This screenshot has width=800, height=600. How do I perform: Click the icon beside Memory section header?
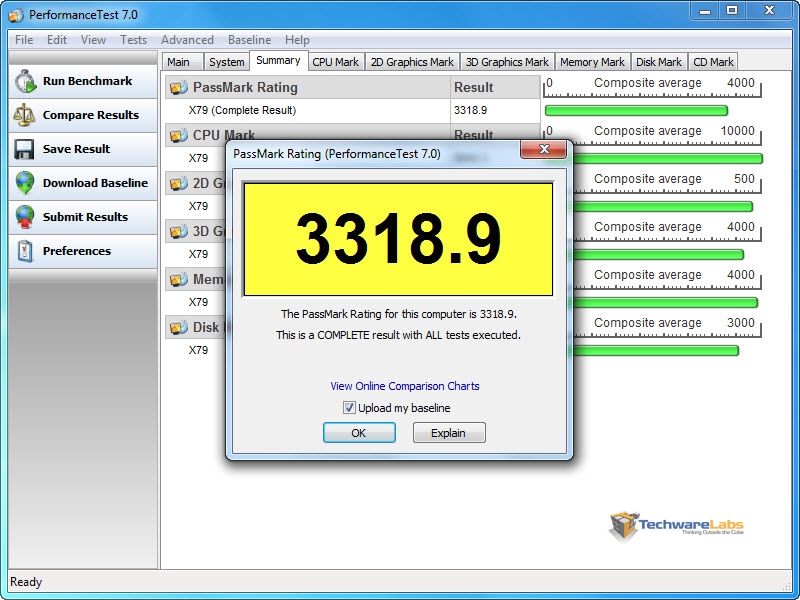click(179, 280)
